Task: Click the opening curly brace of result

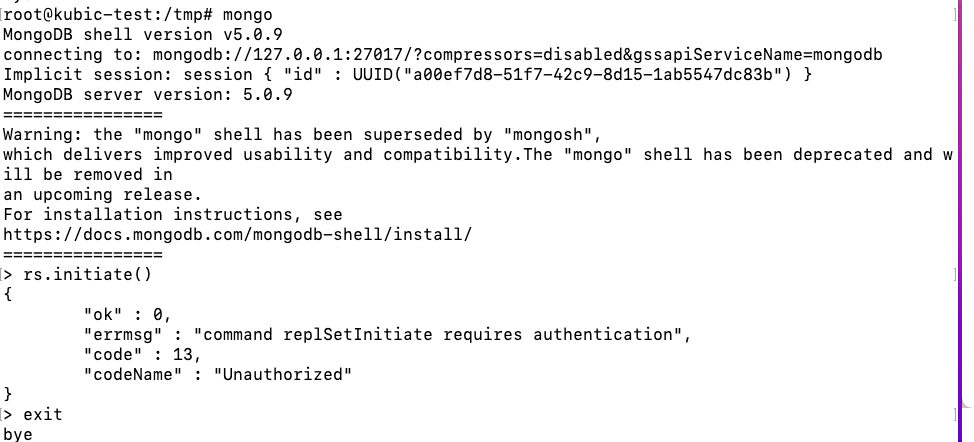Action: 8,294
